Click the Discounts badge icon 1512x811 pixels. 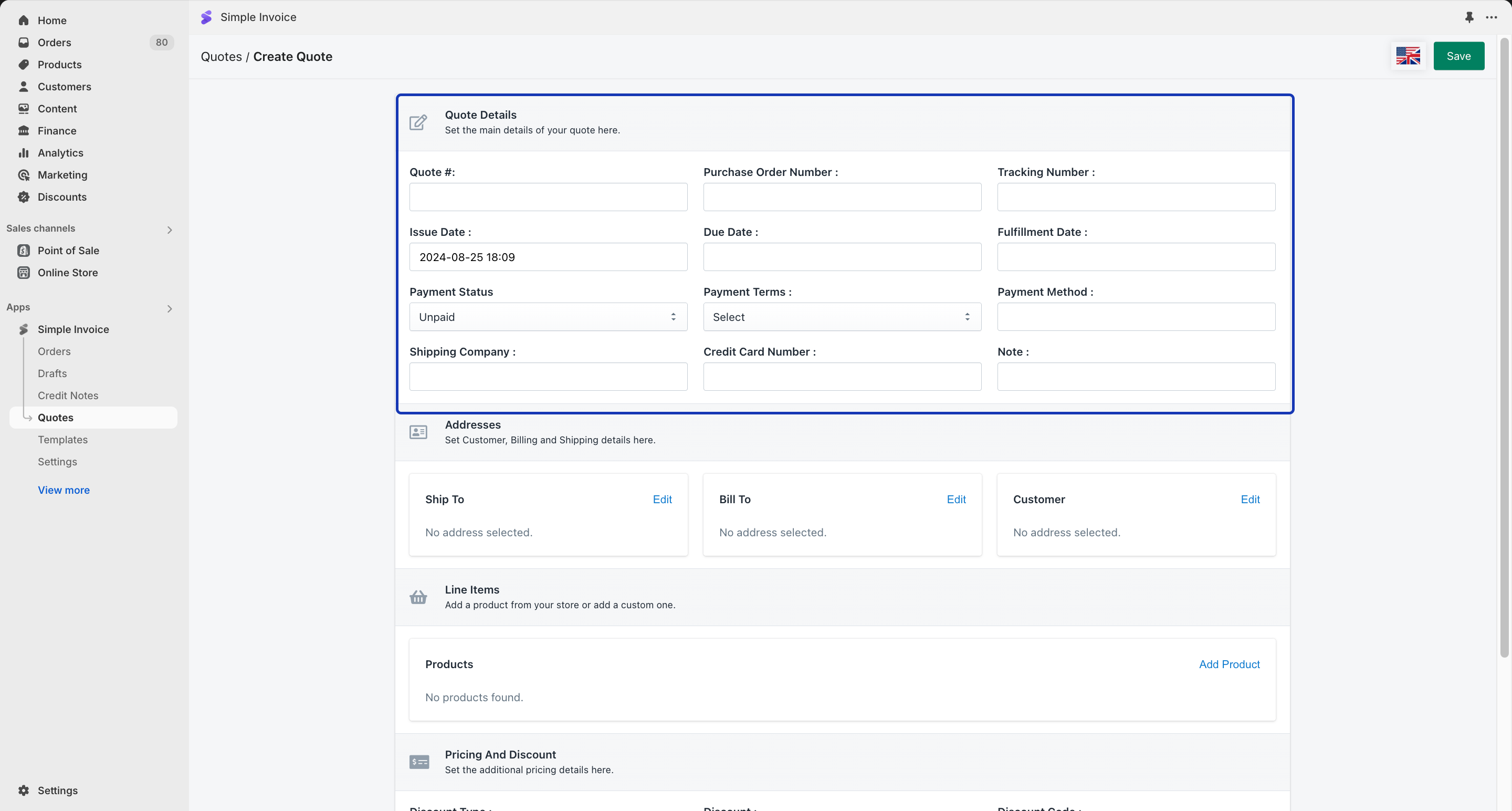click(24, 197)
